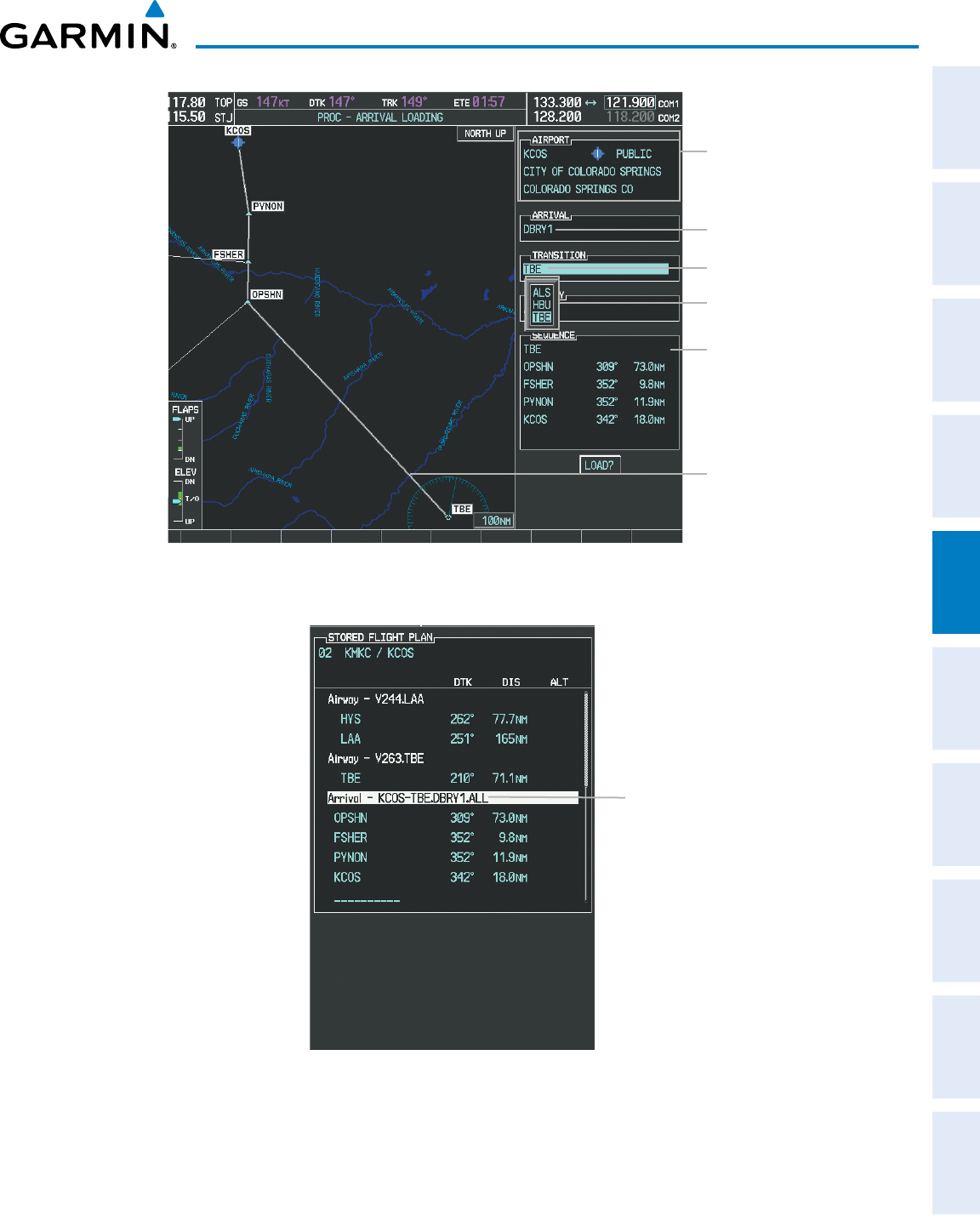Click the DTK 147° value

(342, 102)
